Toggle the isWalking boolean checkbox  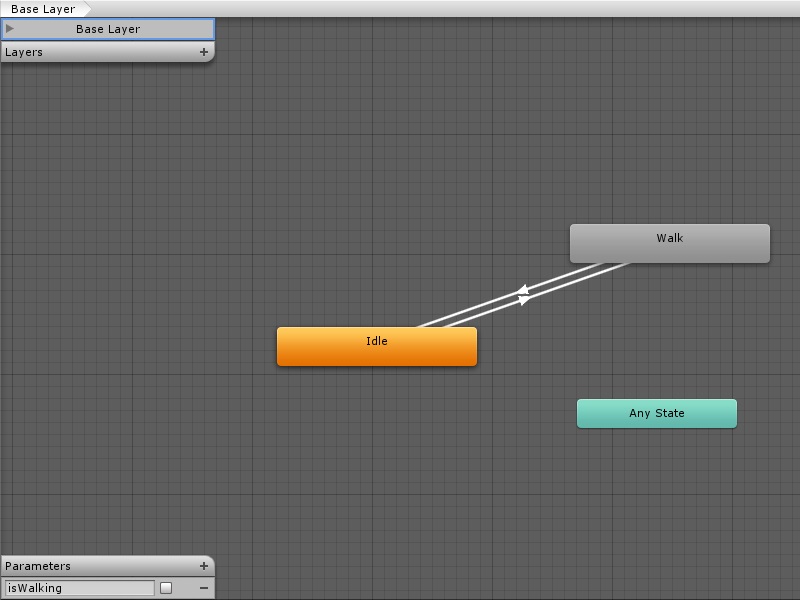tap(166, 588)
